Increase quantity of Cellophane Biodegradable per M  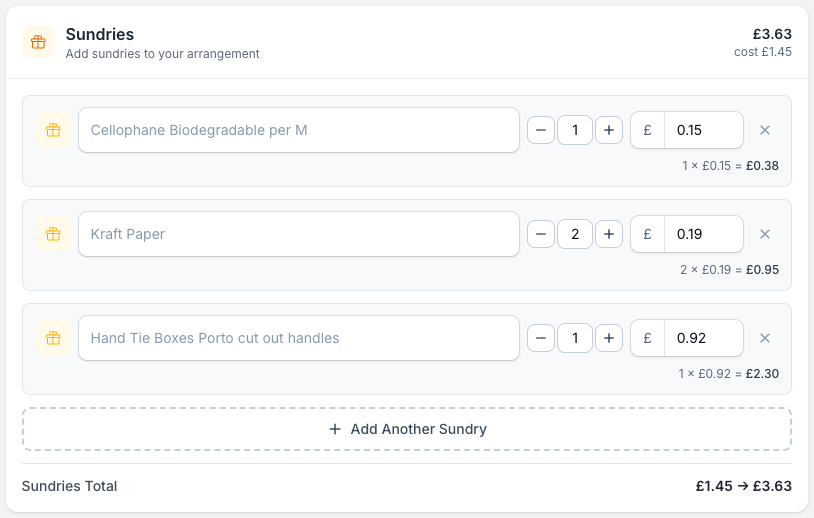[x=609, y=130]
